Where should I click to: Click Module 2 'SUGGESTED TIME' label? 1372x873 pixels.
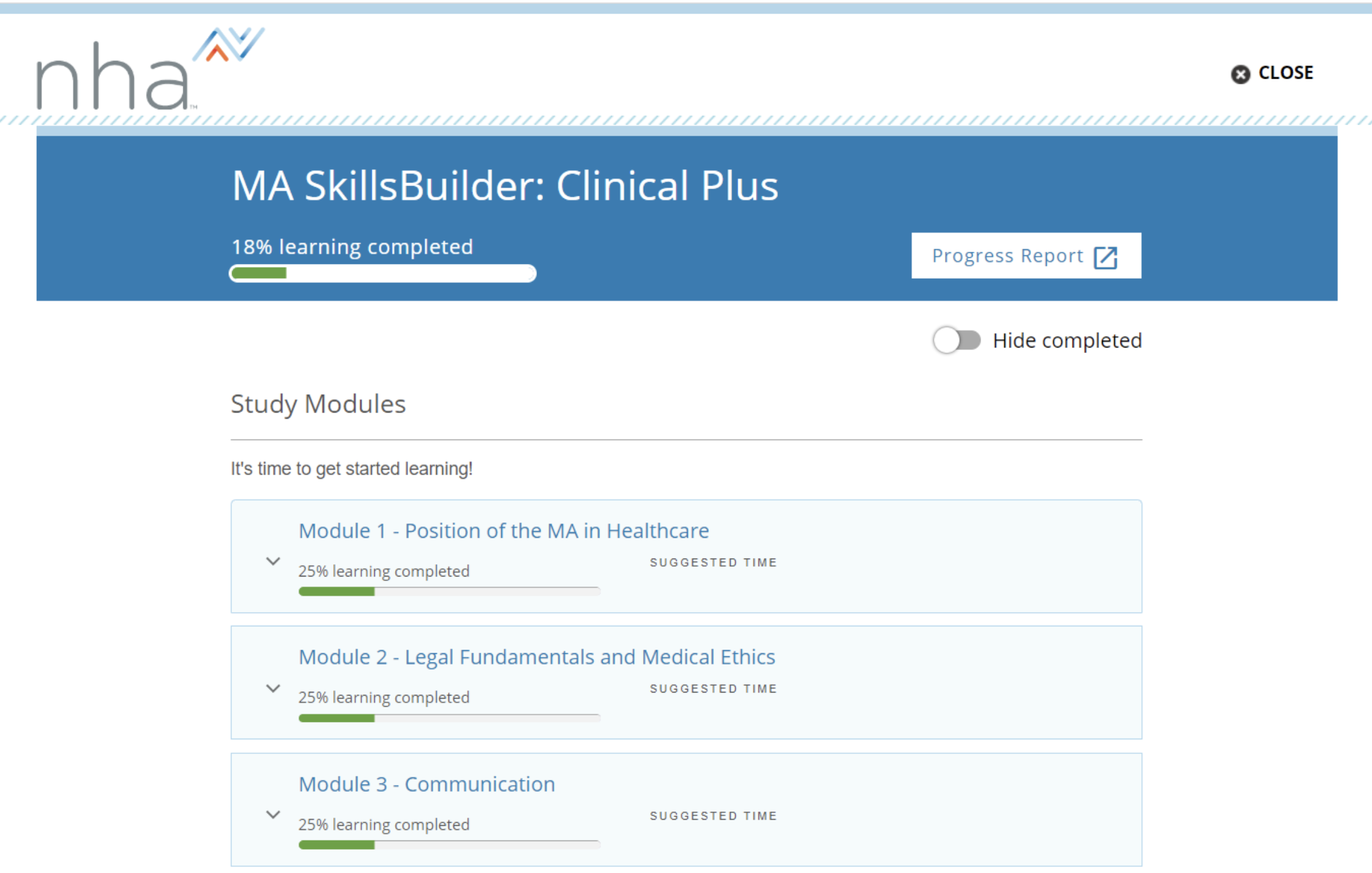[x=714, y=689]
